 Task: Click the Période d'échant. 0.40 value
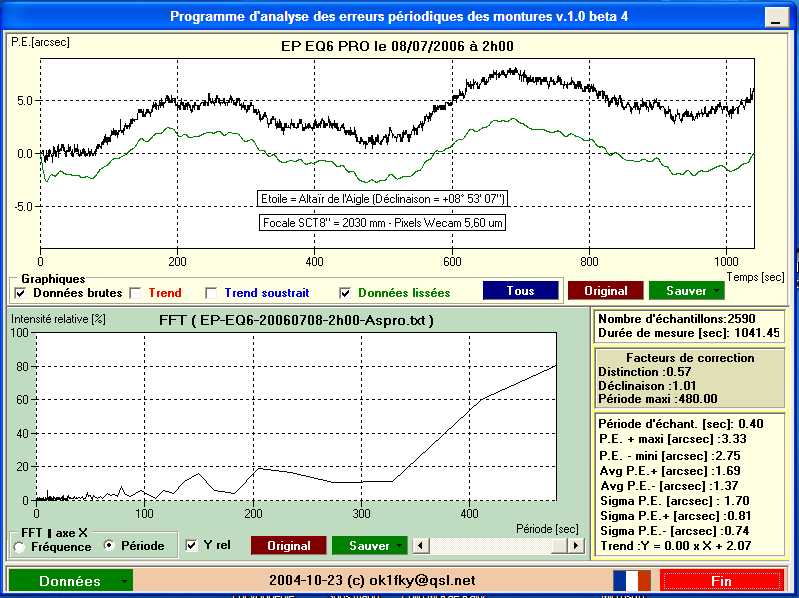point(681,424)
